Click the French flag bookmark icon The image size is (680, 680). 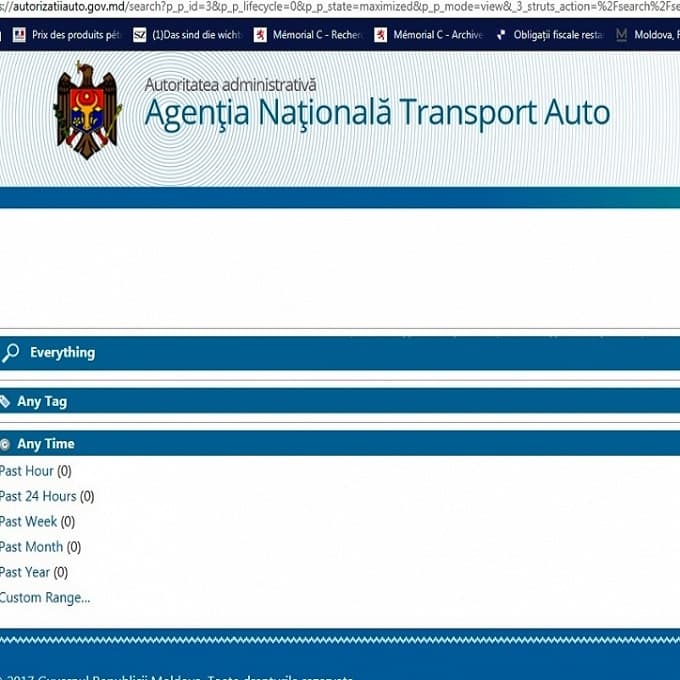click(x=19, y=35)
